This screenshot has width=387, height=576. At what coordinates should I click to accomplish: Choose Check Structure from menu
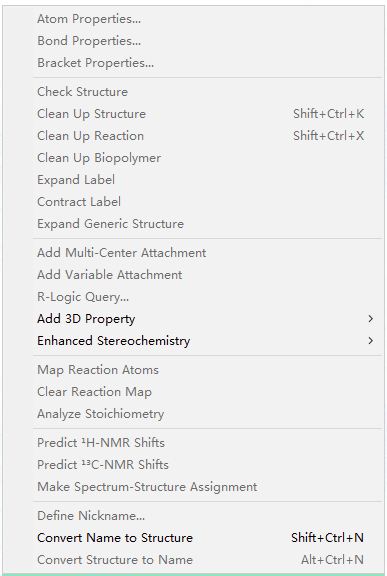tap(207, 91)
